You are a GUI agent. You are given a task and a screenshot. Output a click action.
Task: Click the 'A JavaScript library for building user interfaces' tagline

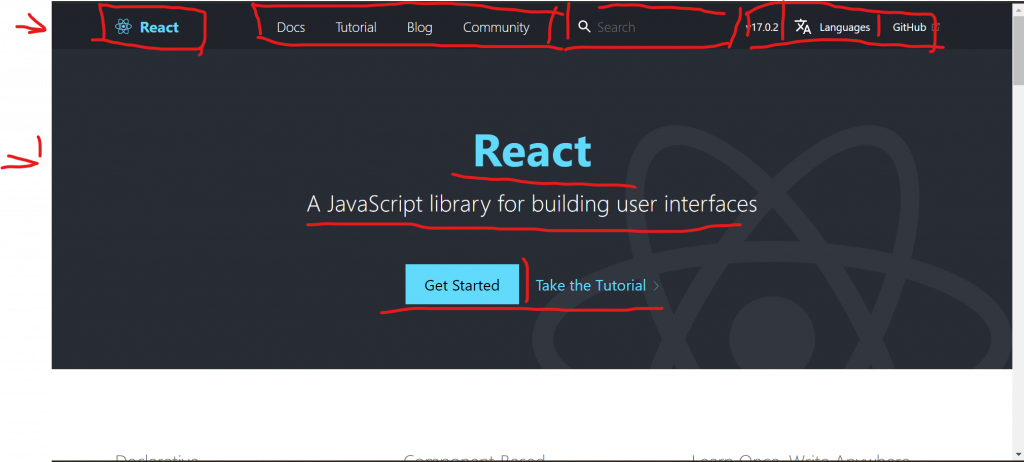(532, 205)
